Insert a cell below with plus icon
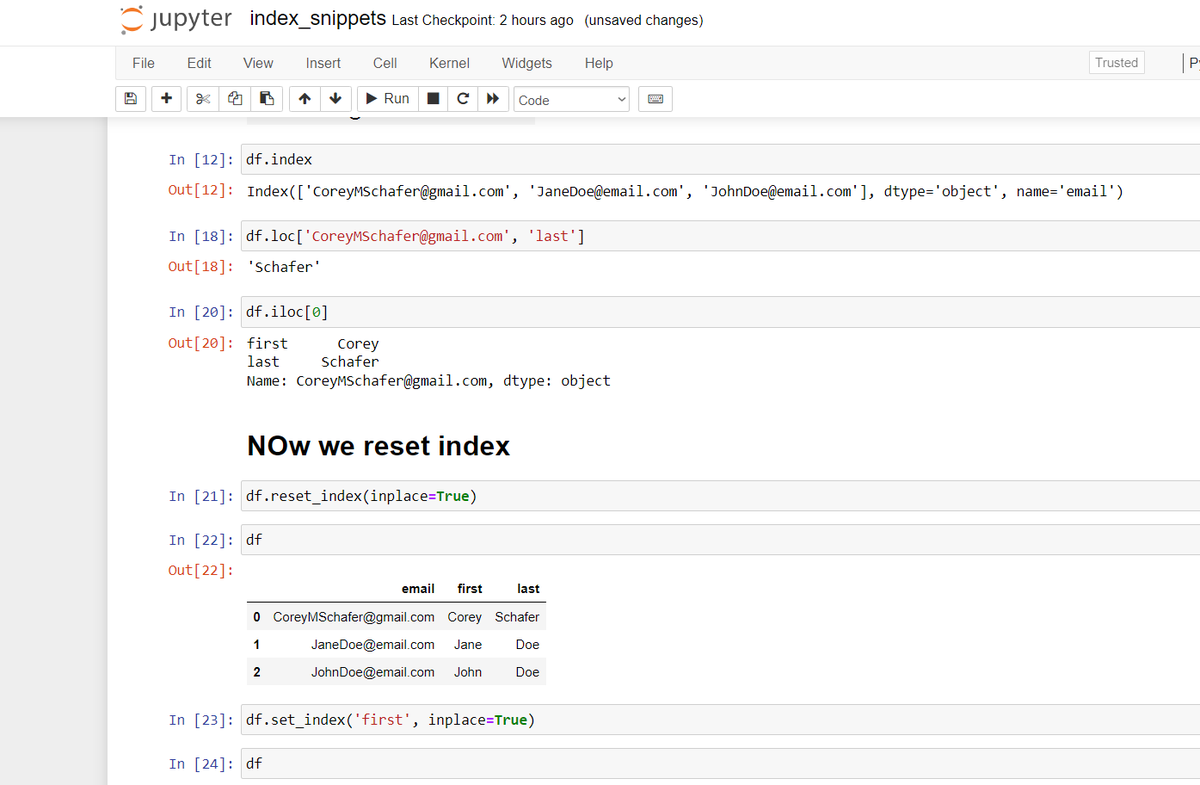The height and width of the screenshot is (785, 1200). [x=166, y=99]
